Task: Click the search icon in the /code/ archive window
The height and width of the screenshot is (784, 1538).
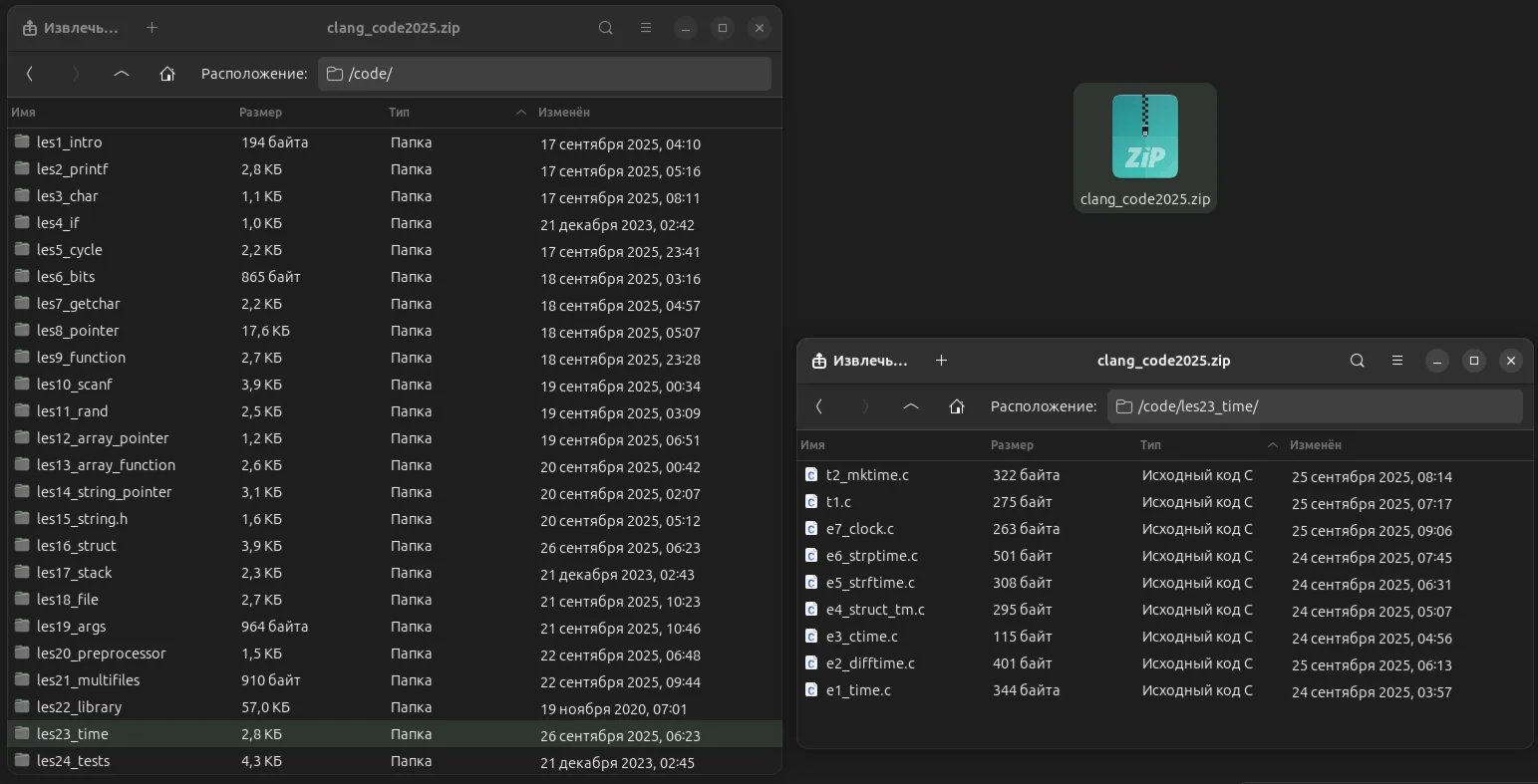Action: click(605, 28)
